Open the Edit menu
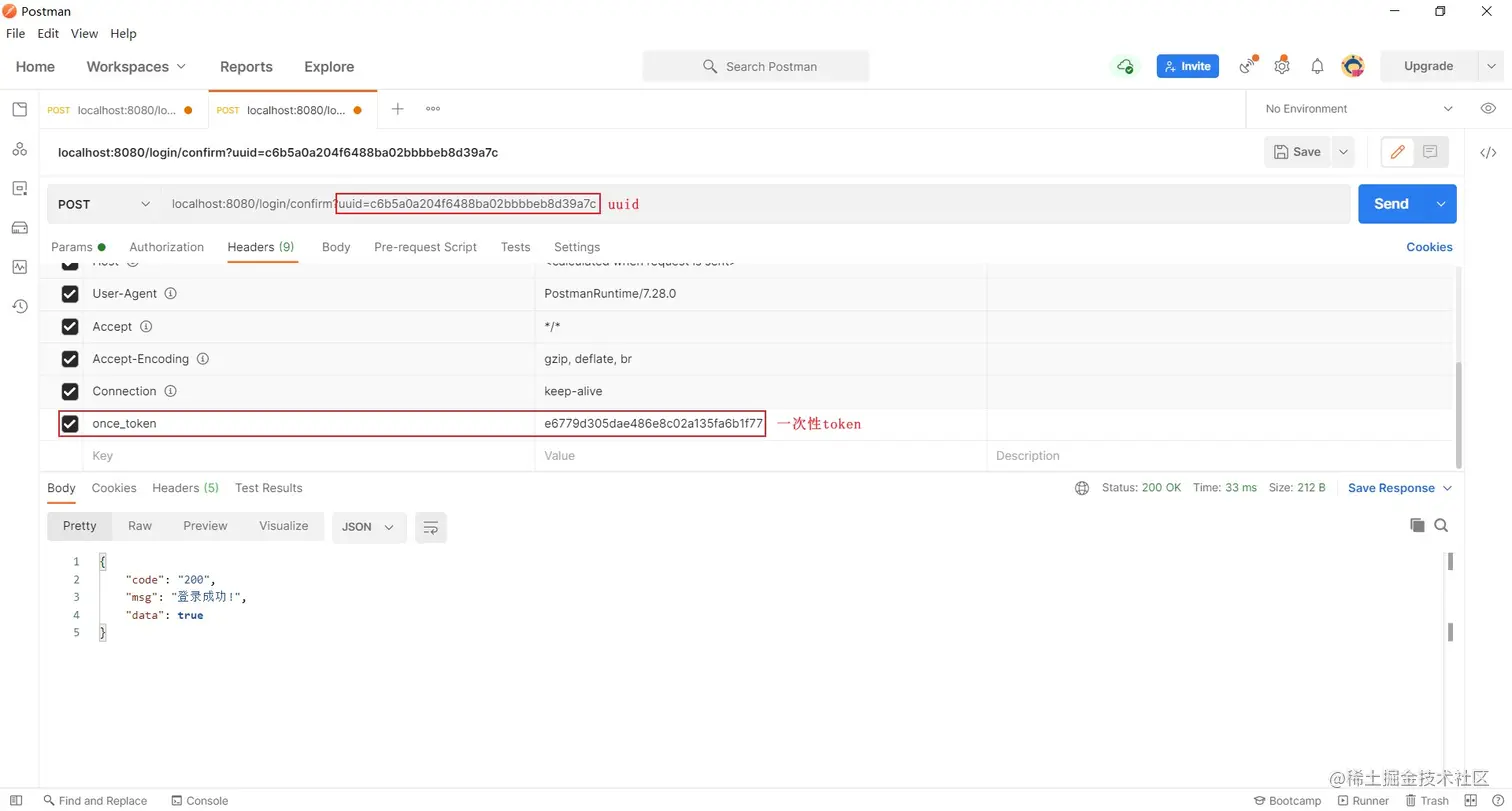 tap(48, 33)
